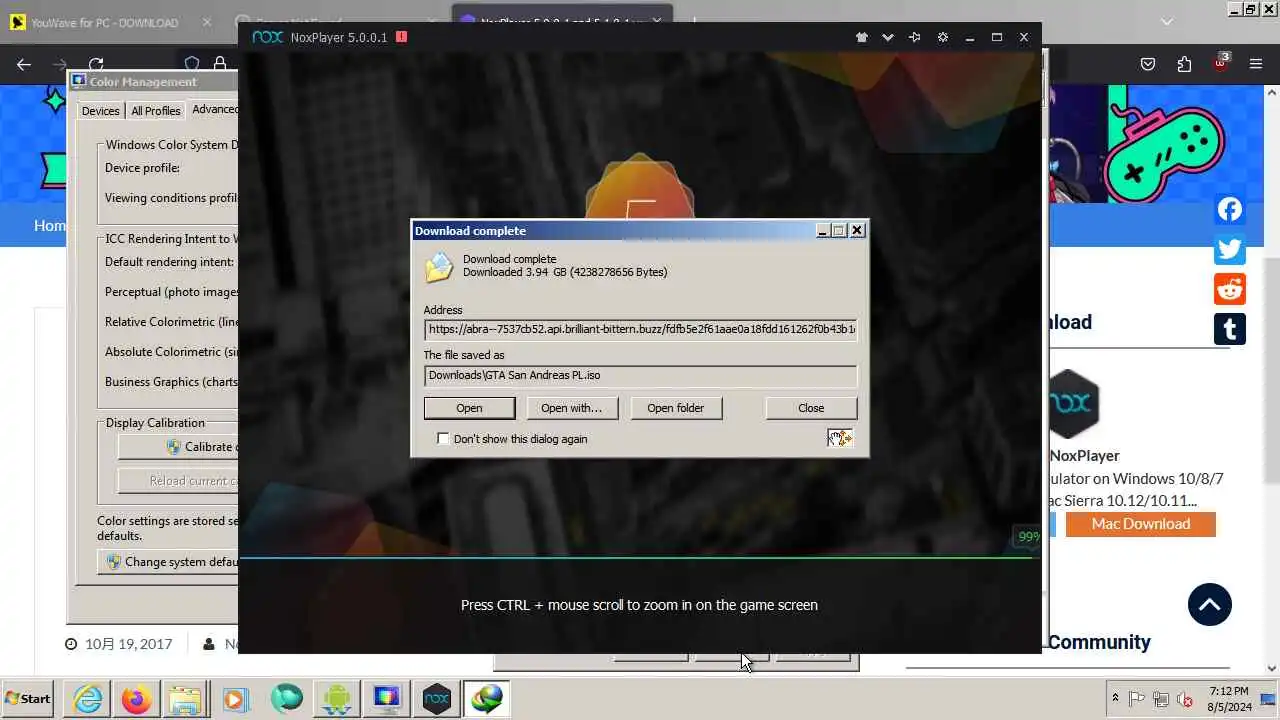
Task: Open green chat bubble taskbar icon
Action: point(286,699)
